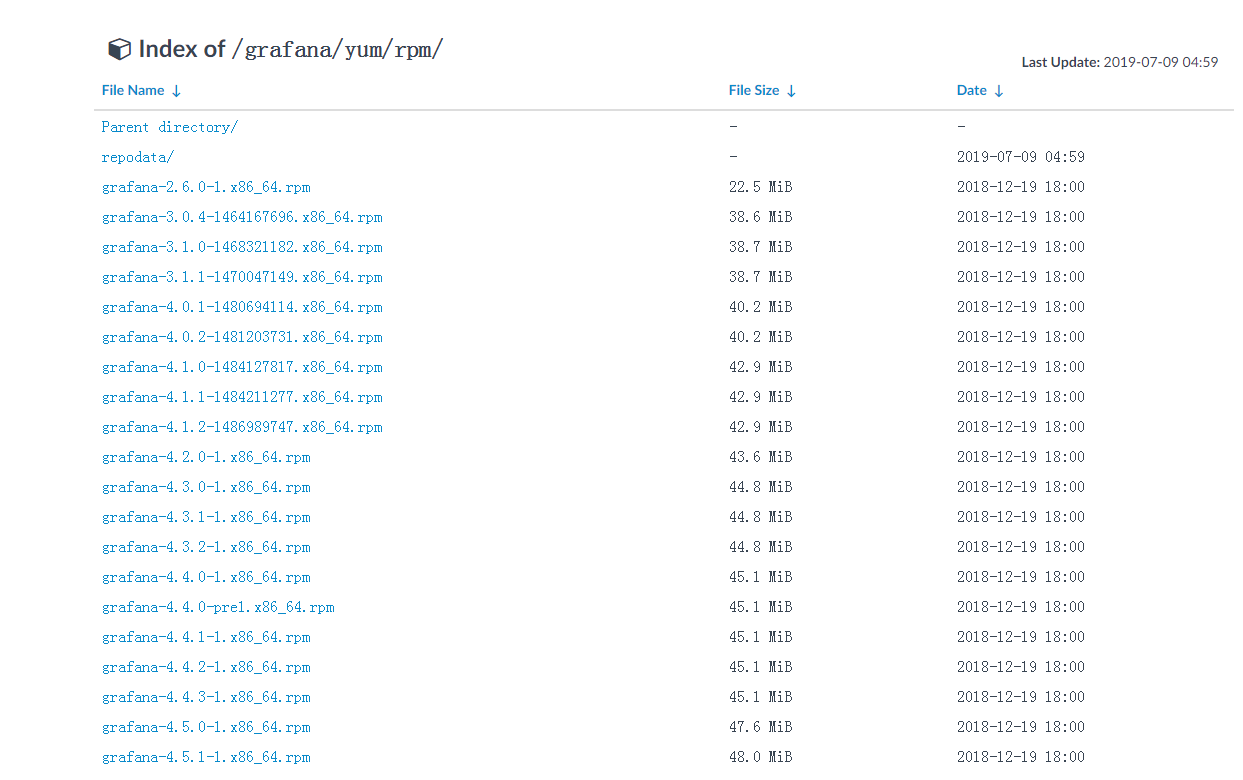The image size is (1243, 780).
Task: Click the Last Update timestamp 2019-07-09 04:59
Action: [x=1160, y=62]
